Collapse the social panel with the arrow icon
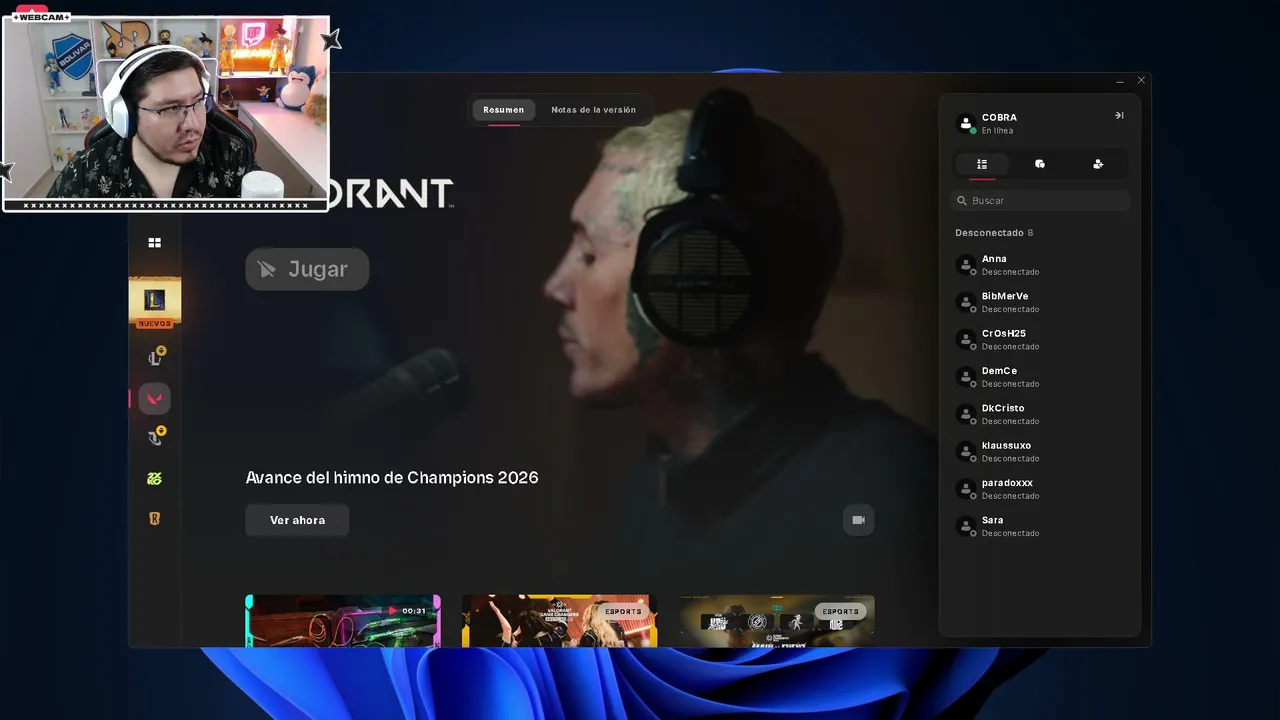The width and height of the screenshot is (1280, 720). [x=1119, y=116]
